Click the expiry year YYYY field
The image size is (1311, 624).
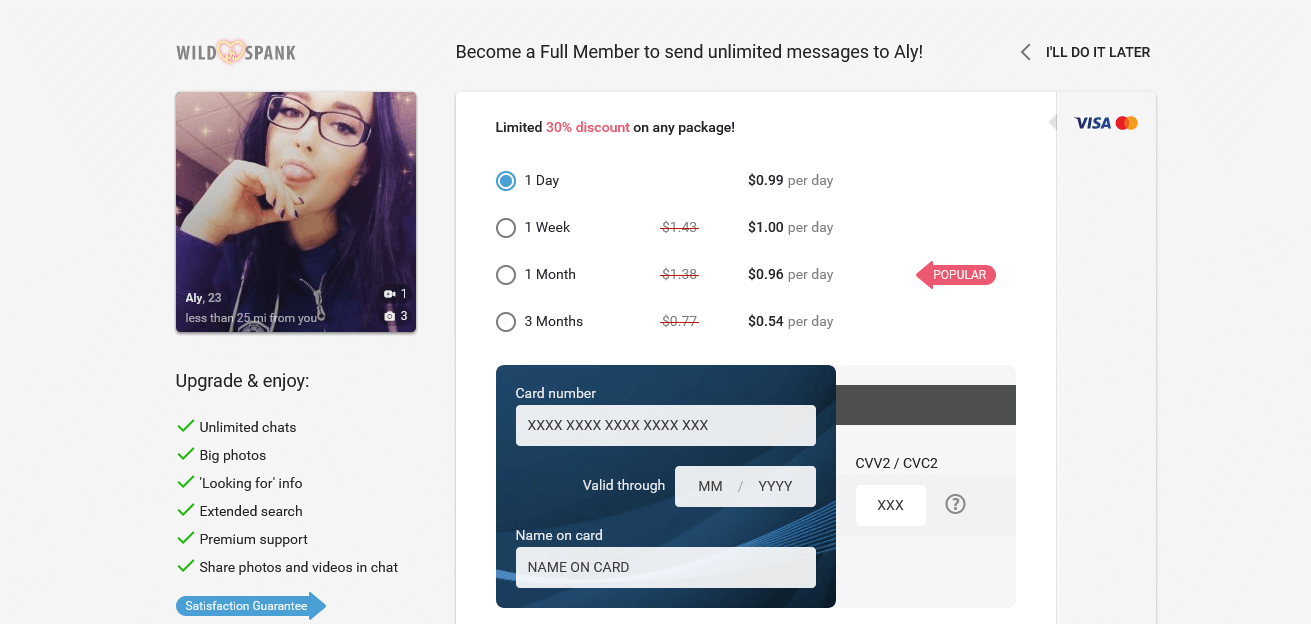click(776, 486)
